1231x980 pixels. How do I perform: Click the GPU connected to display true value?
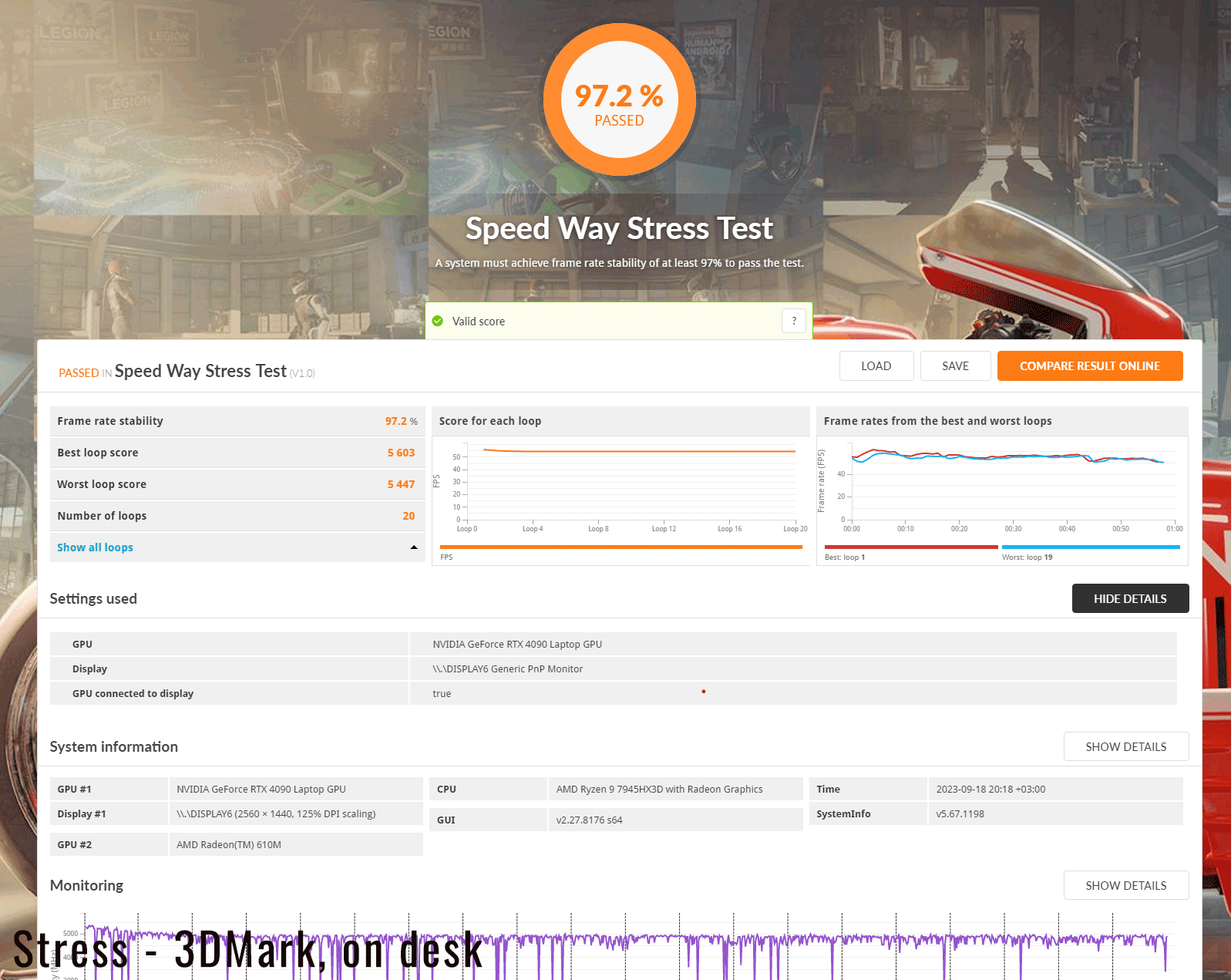pyautogui.click(x=442, y=694)
